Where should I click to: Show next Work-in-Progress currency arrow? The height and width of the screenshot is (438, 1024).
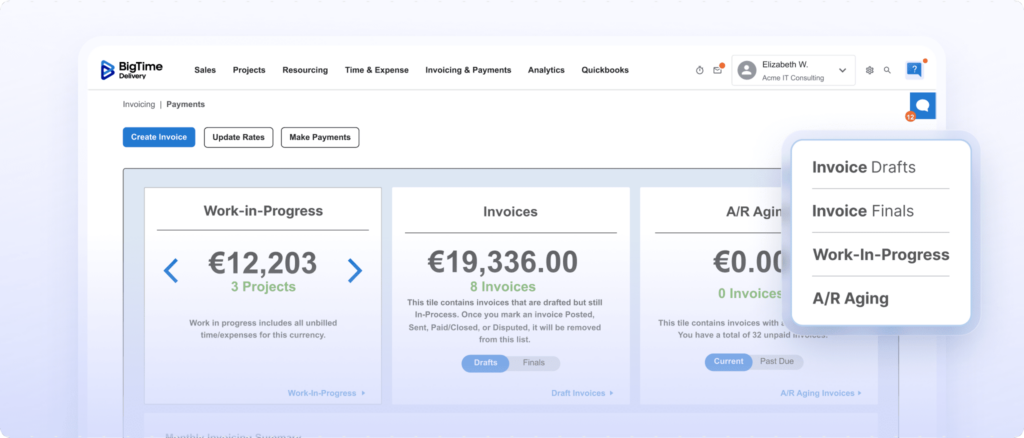[355, 271]
